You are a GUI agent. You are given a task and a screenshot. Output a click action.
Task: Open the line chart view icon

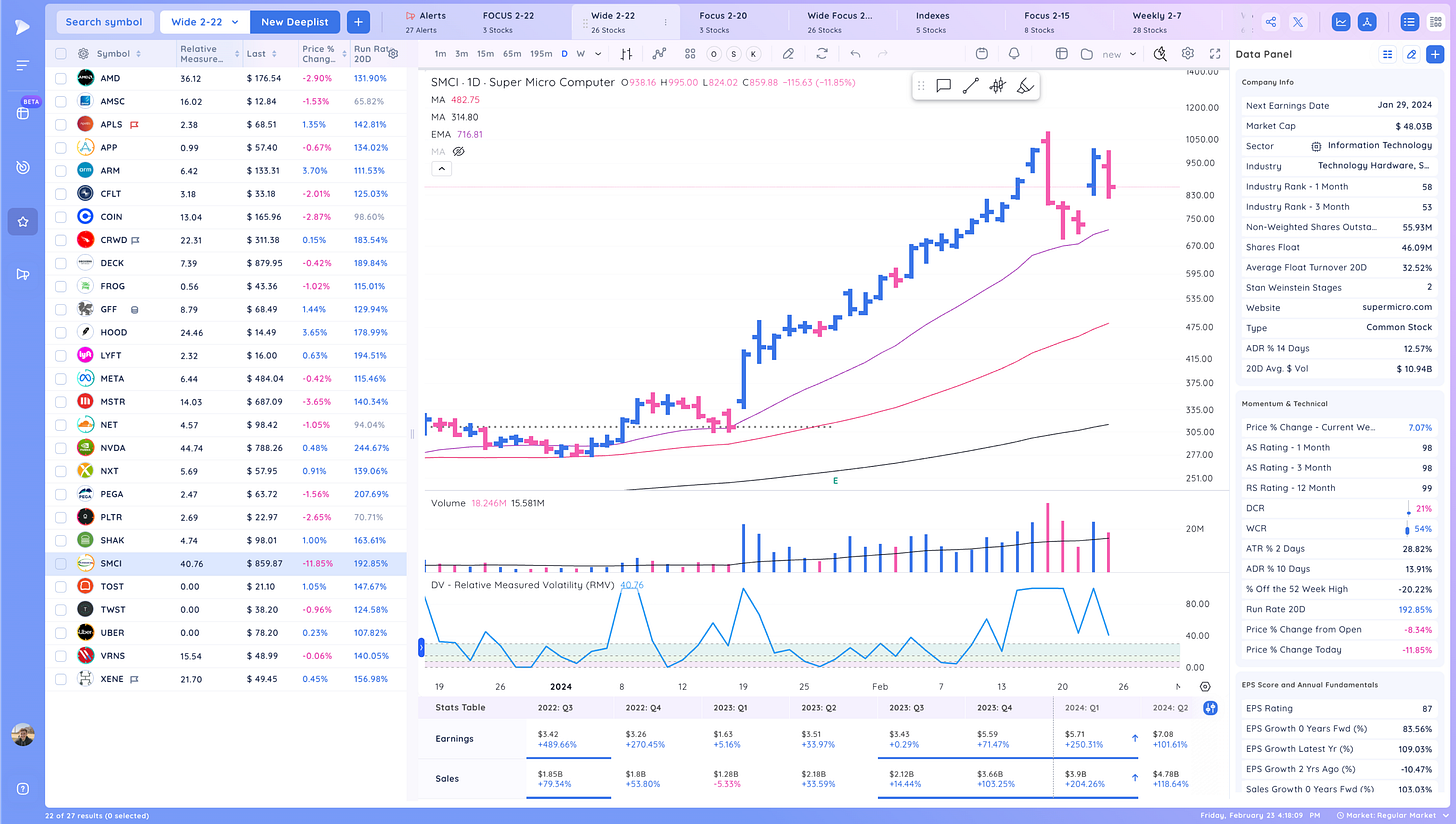[1340, 21]
